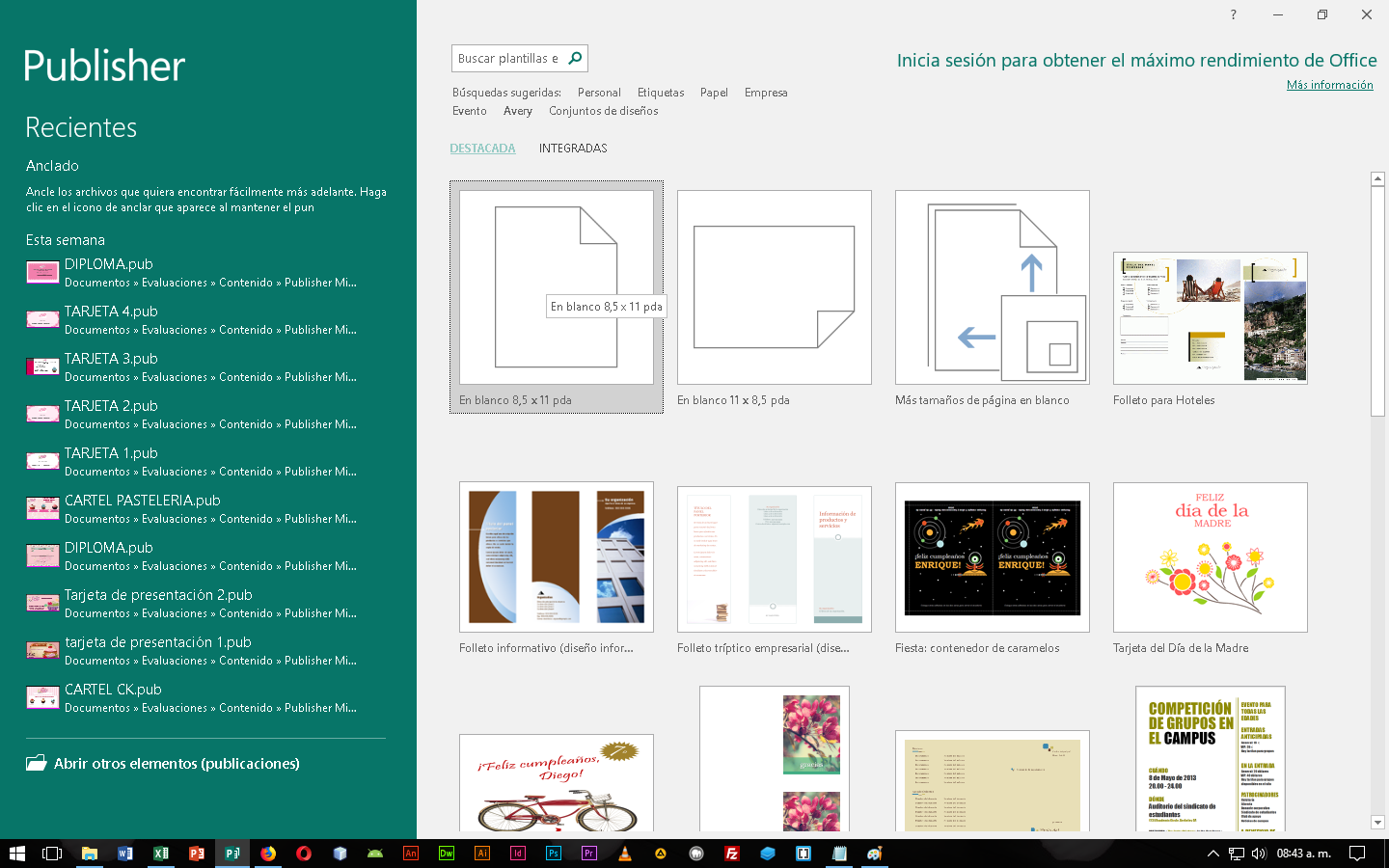The height and width of the screenshot is (868, 1389).
Task: Open the Android Studio taskbar icon
Action: 375,854
